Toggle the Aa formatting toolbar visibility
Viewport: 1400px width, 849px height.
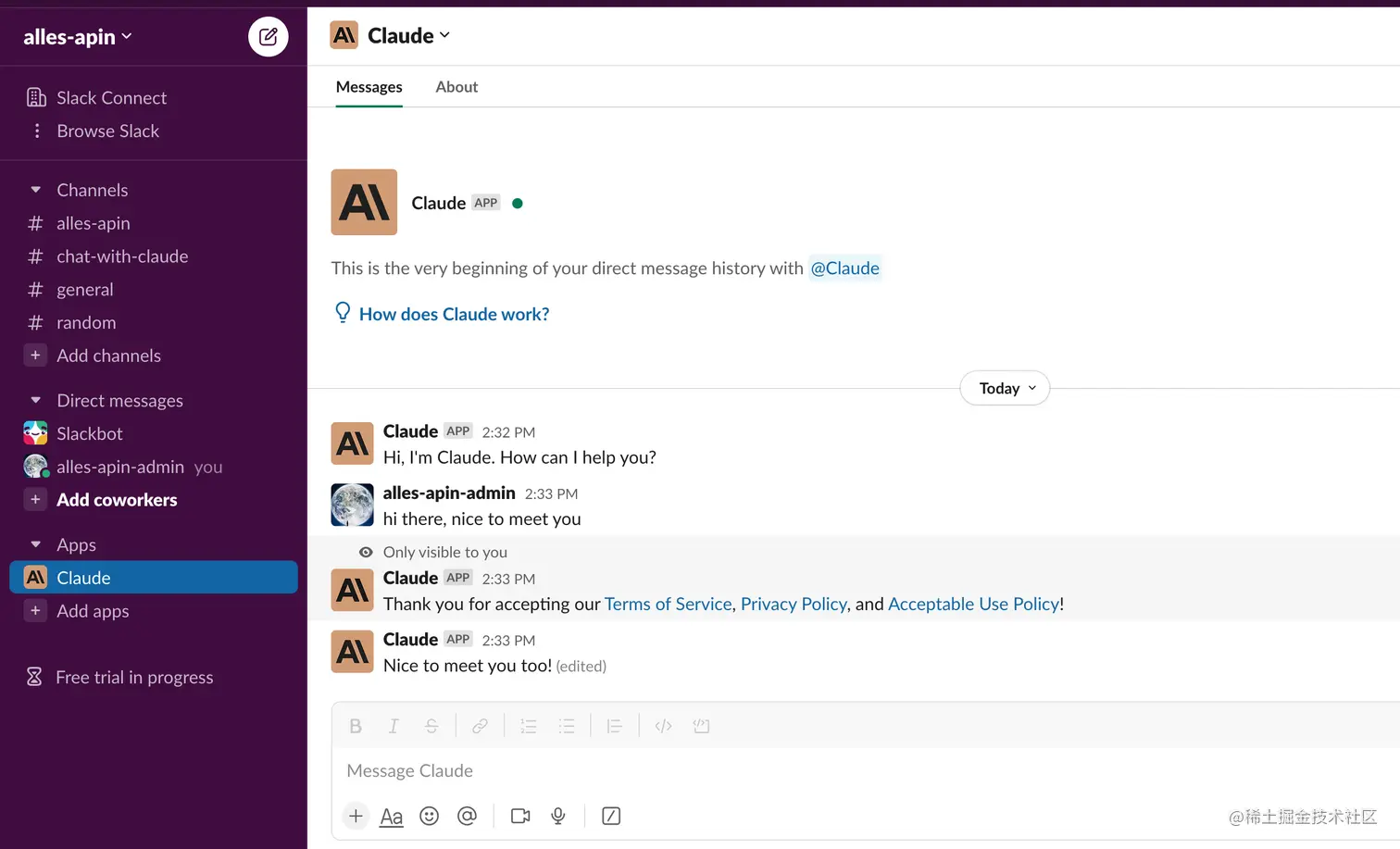(392, 817)
